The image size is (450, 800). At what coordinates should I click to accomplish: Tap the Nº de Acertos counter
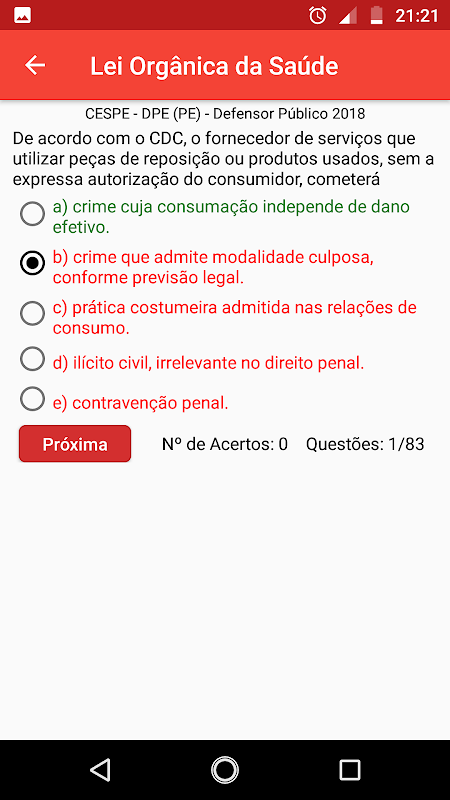tap(225, 444)
